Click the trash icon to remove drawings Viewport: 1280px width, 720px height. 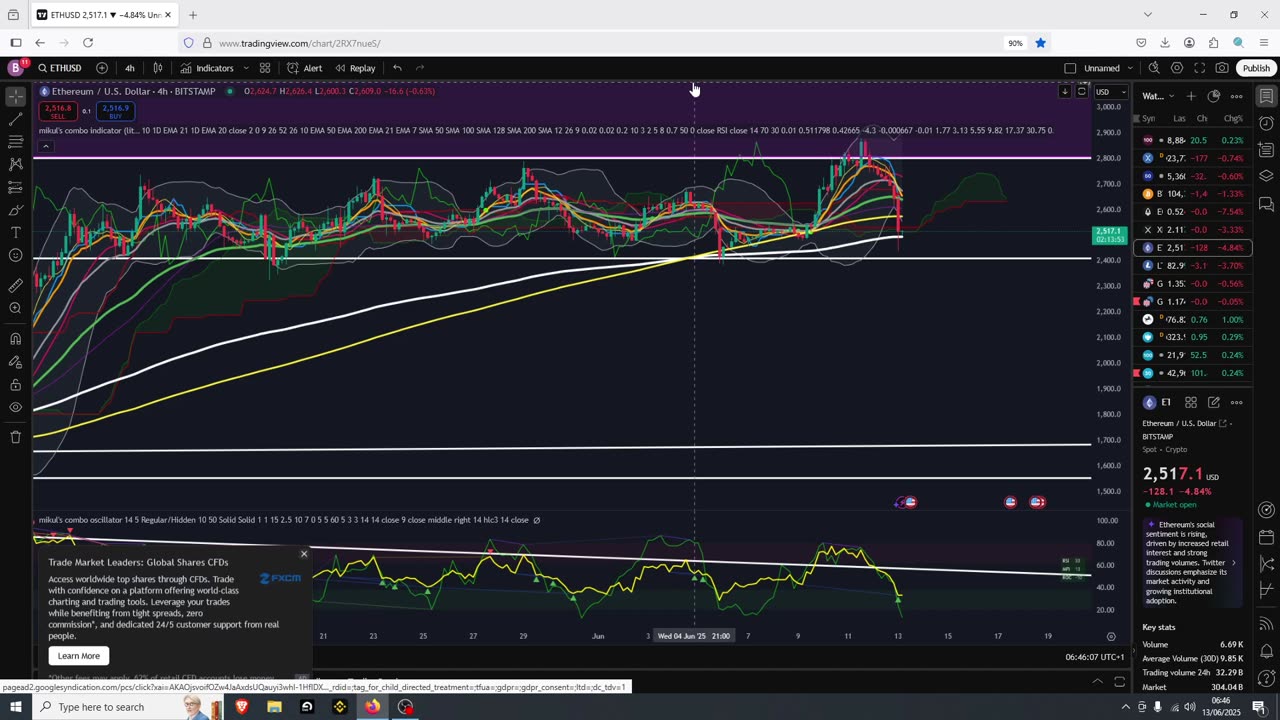pyautogui.click(x=15, y=437)
